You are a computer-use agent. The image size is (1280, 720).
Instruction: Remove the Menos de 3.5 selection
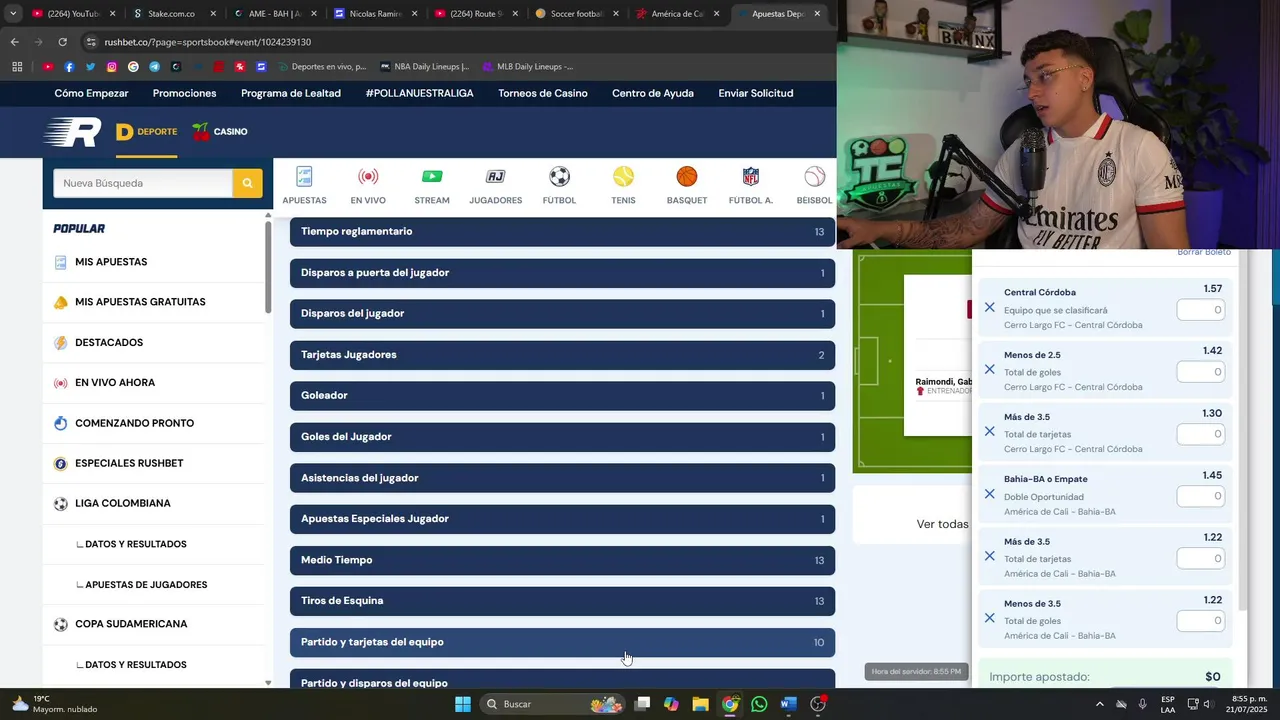pyautogui.click(x=989, y=618)
